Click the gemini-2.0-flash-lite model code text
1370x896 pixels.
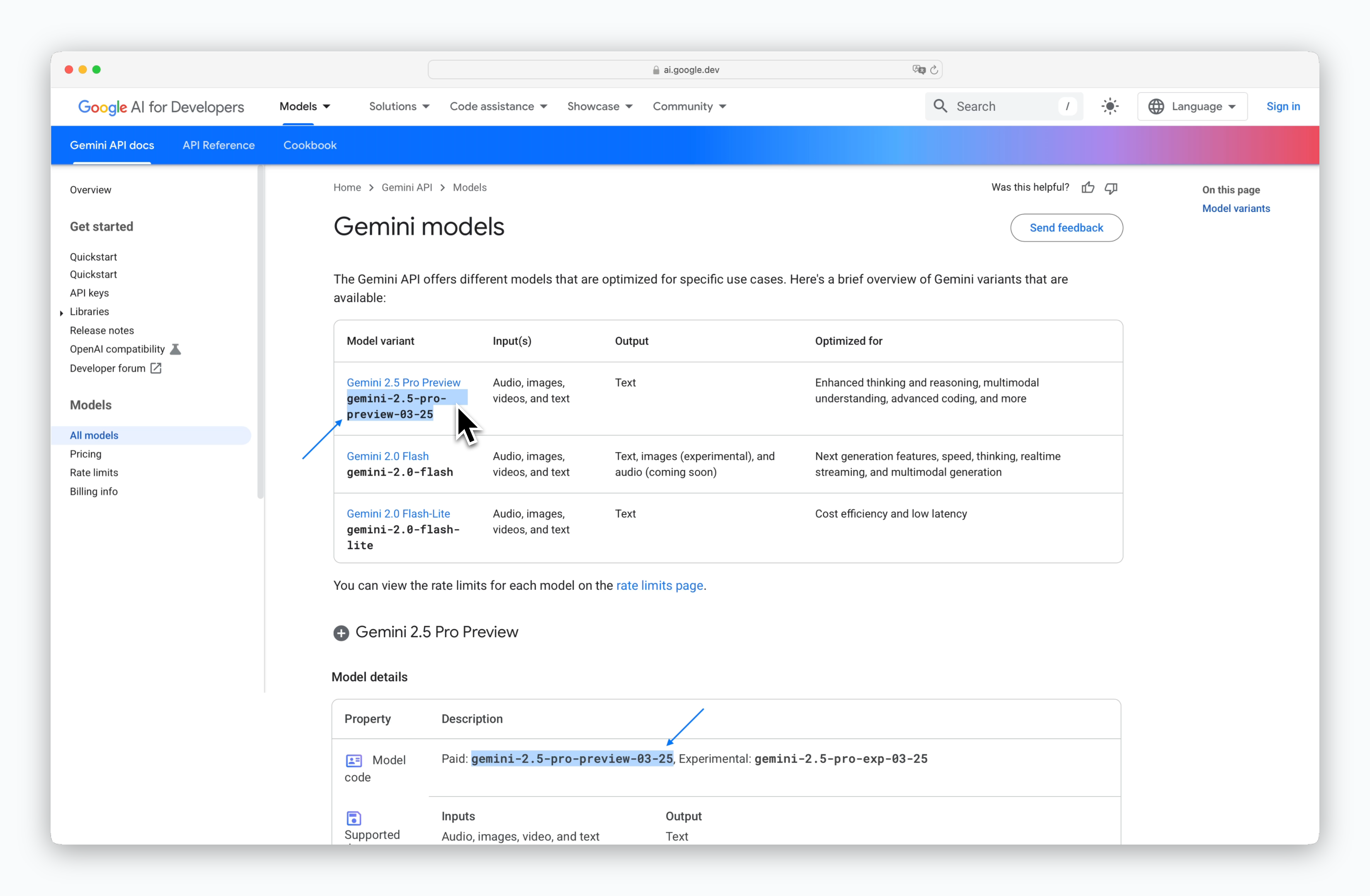[403, 538]
